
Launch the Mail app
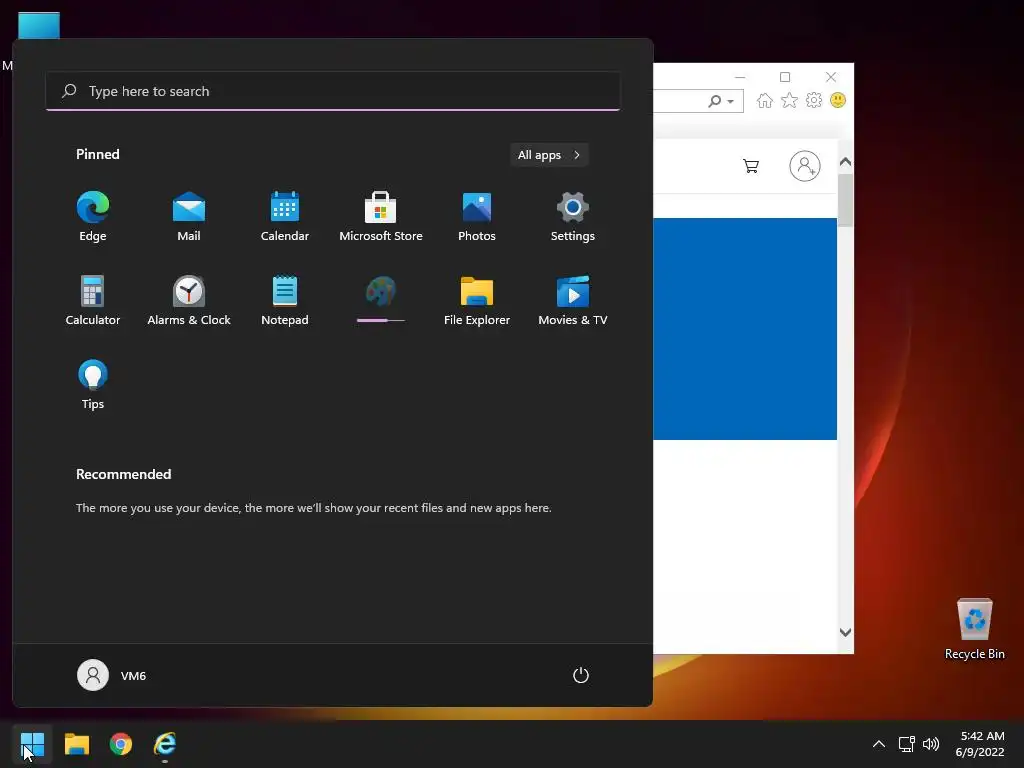tap(189, 217)
